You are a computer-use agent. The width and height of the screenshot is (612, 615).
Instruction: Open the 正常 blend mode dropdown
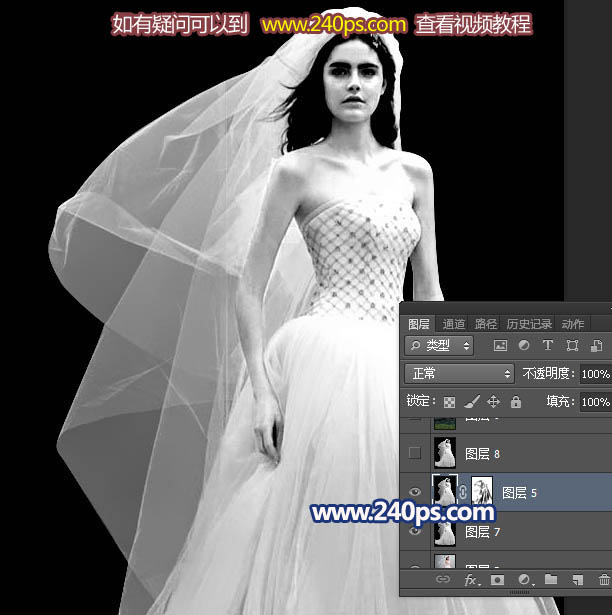tap(459, 373)
